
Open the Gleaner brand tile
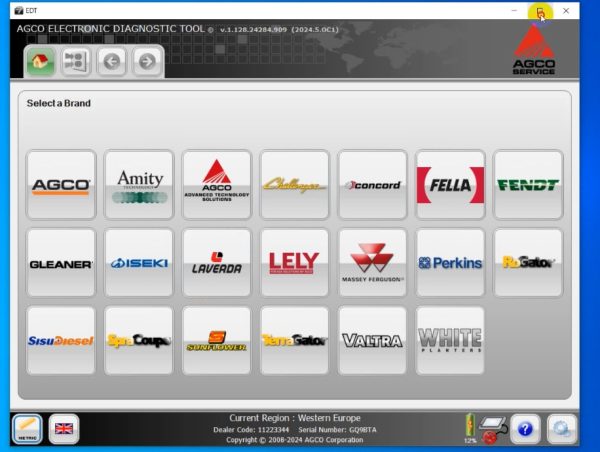[61, 263]
